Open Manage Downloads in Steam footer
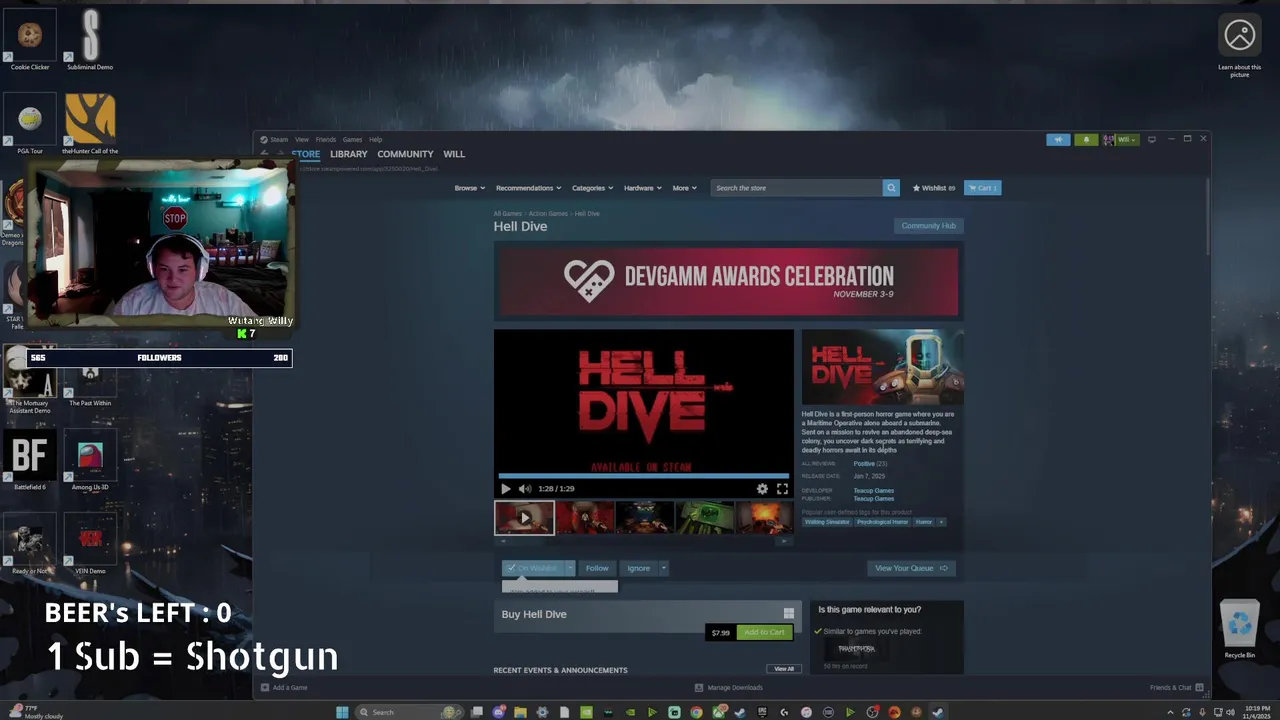Image resolution: width=1280 pixels, height=720 pixels. coord(729,688)
